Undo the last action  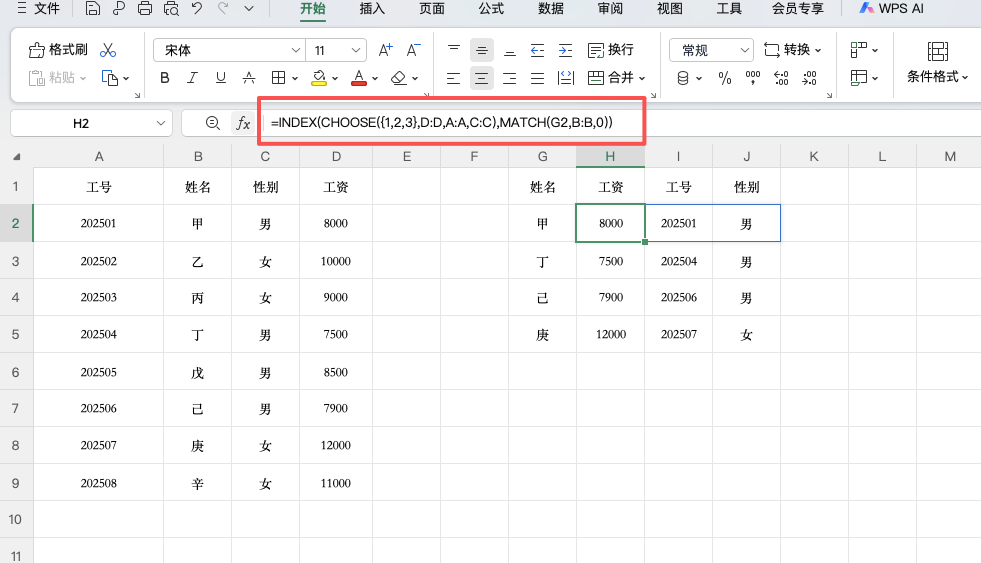(x=197, y=10)
